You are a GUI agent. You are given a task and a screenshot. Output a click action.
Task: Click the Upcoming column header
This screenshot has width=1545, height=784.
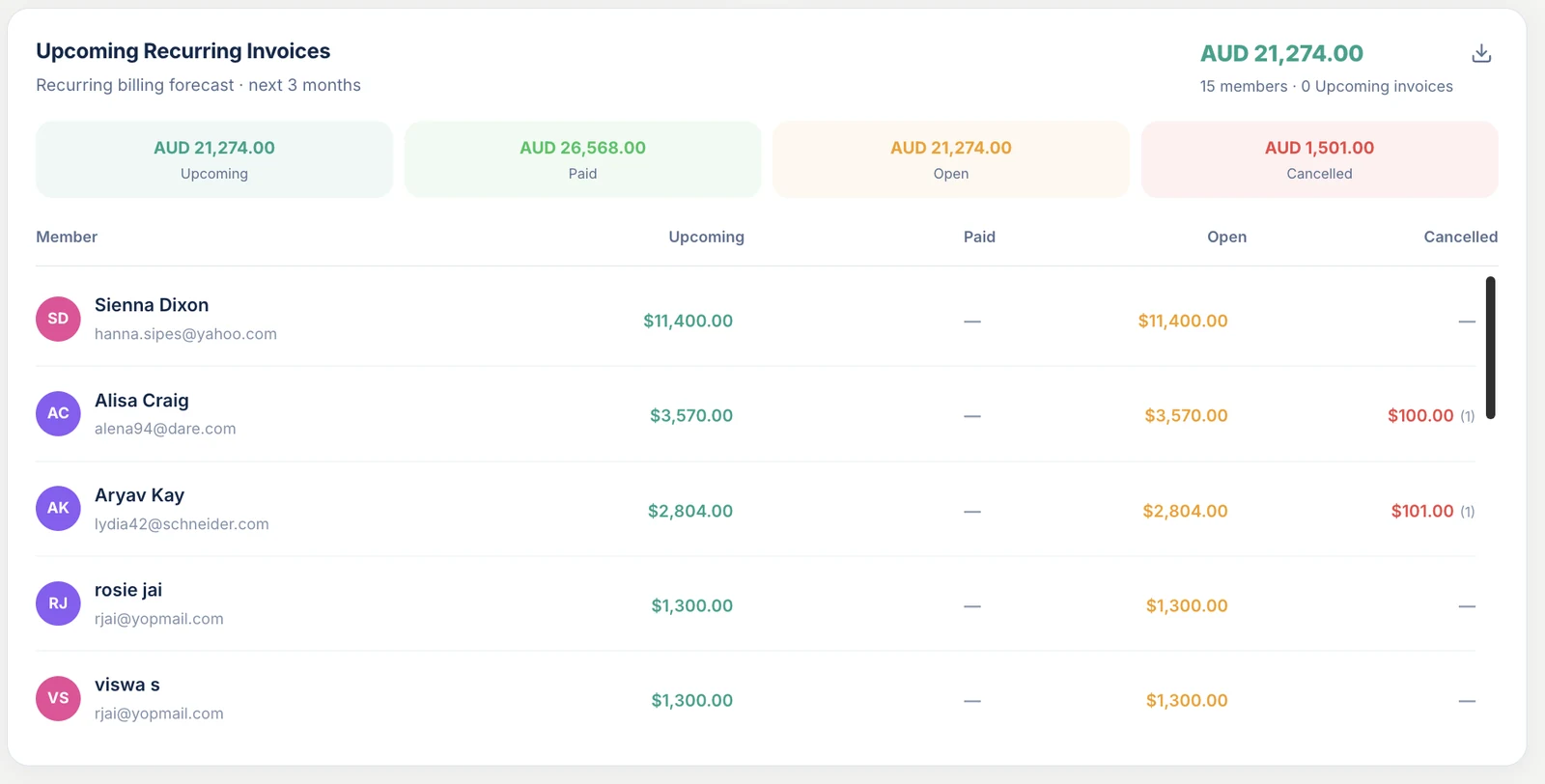(707, 237)
